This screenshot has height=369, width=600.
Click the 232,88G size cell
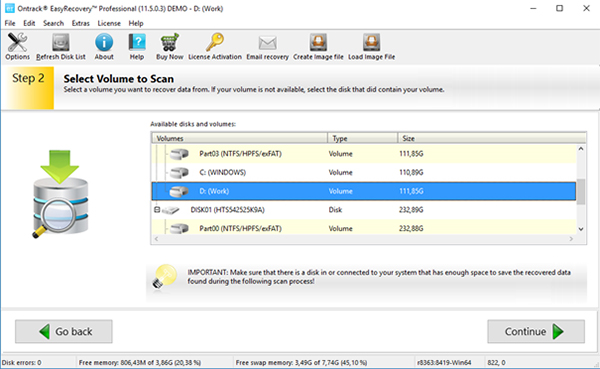(411, 229)
